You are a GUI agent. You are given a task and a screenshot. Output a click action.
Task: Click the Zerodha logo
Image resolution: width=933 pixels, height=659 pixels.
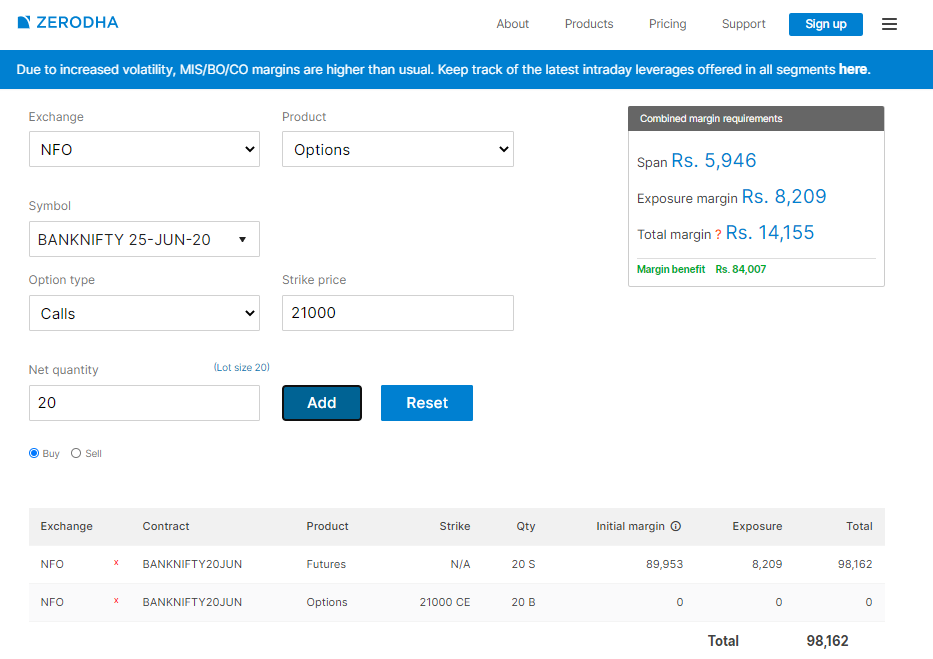pos(68,23)
